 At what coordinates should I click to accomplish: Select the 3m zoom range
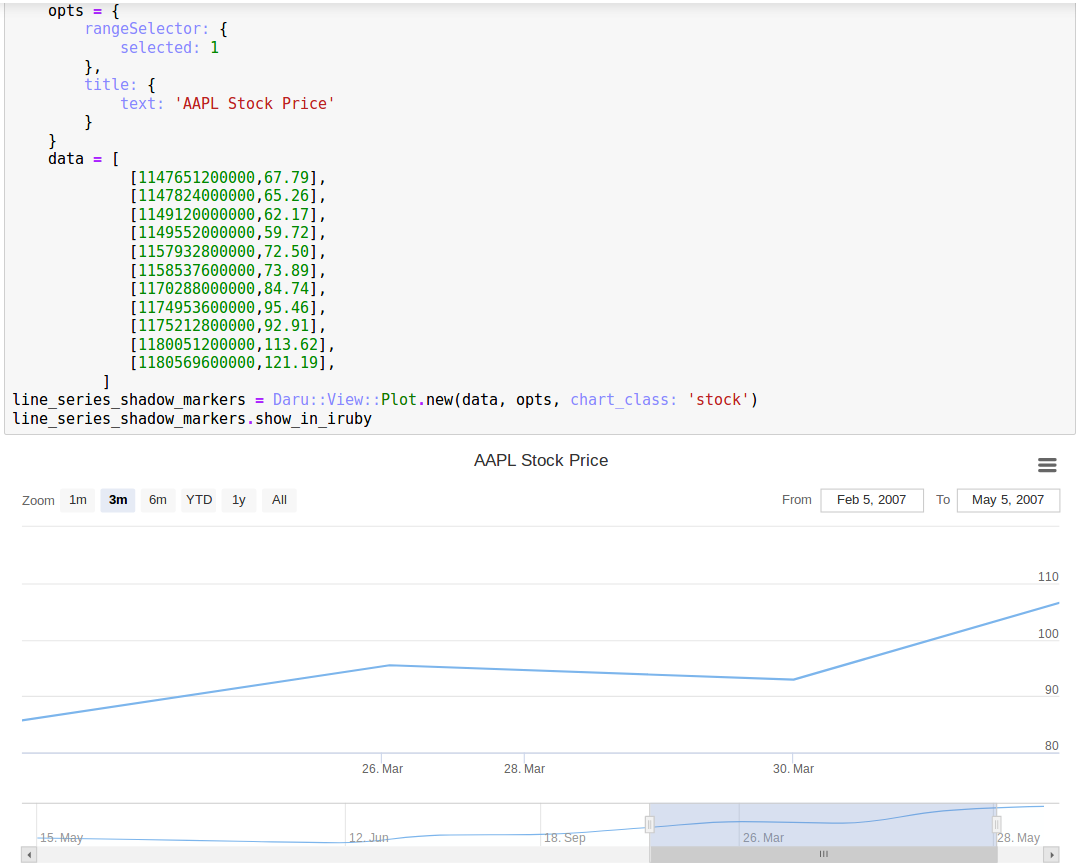pyautogui.click(x=118, y=500)
